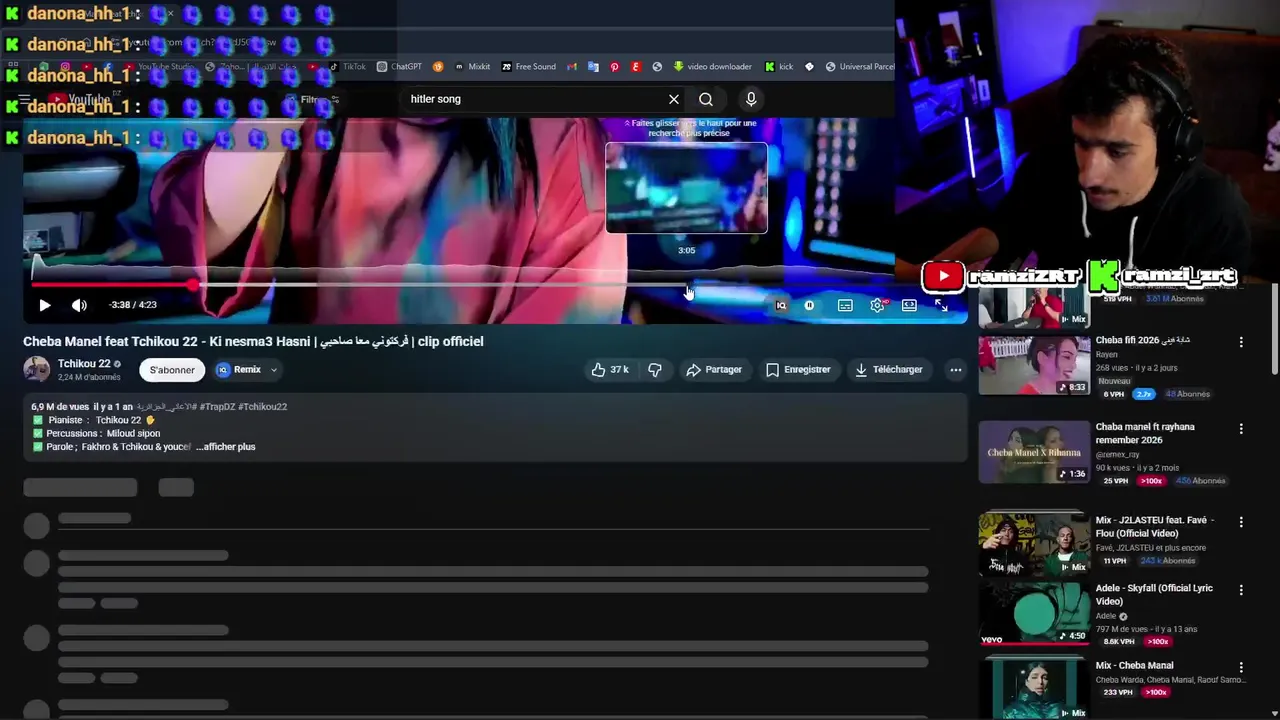Viewport: 1280px width, 720px height.
Task: Open the options menu for Mix - J2LASTEU
Action: point(1241,522)
